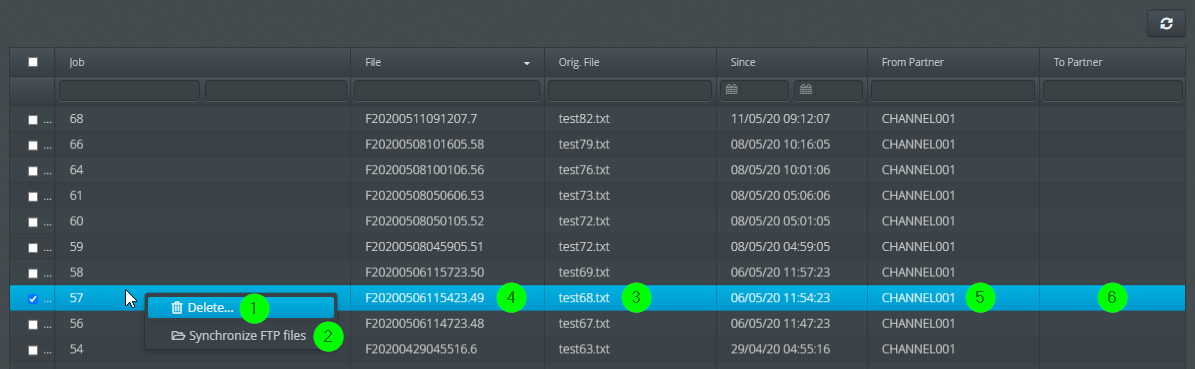Click the File column sort arrow
The width and height of the screenshot is (1195, 369).
coord(527,63)
